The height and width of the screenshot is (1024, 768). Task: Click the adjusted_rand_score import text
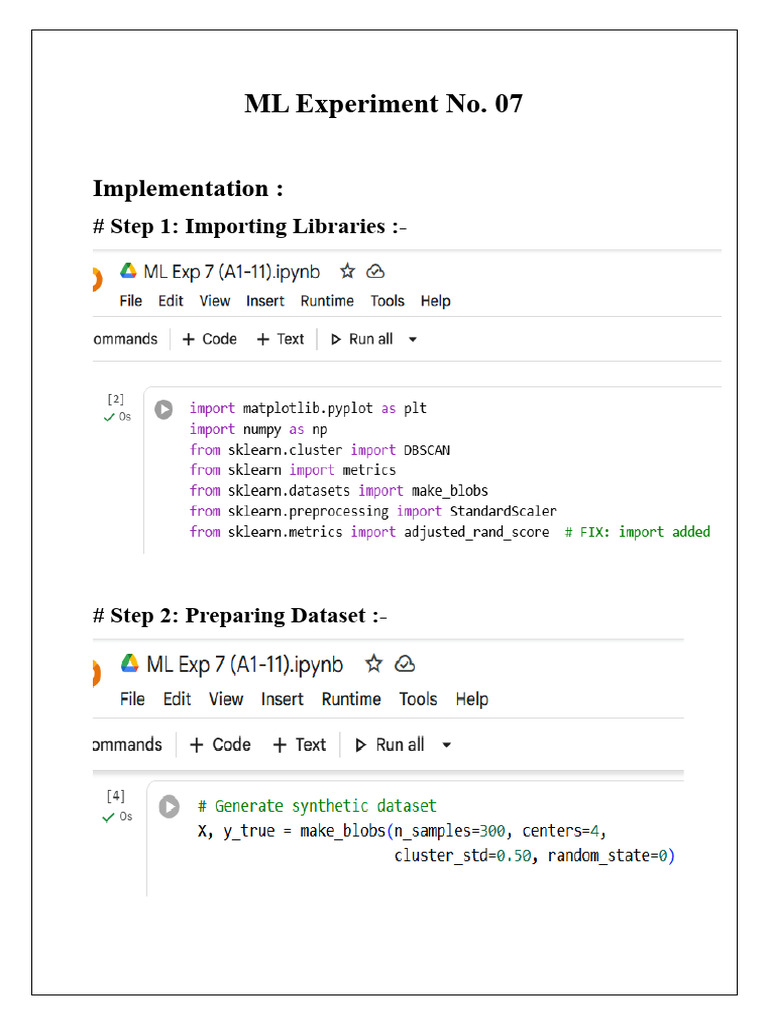(x=369, y=532)
